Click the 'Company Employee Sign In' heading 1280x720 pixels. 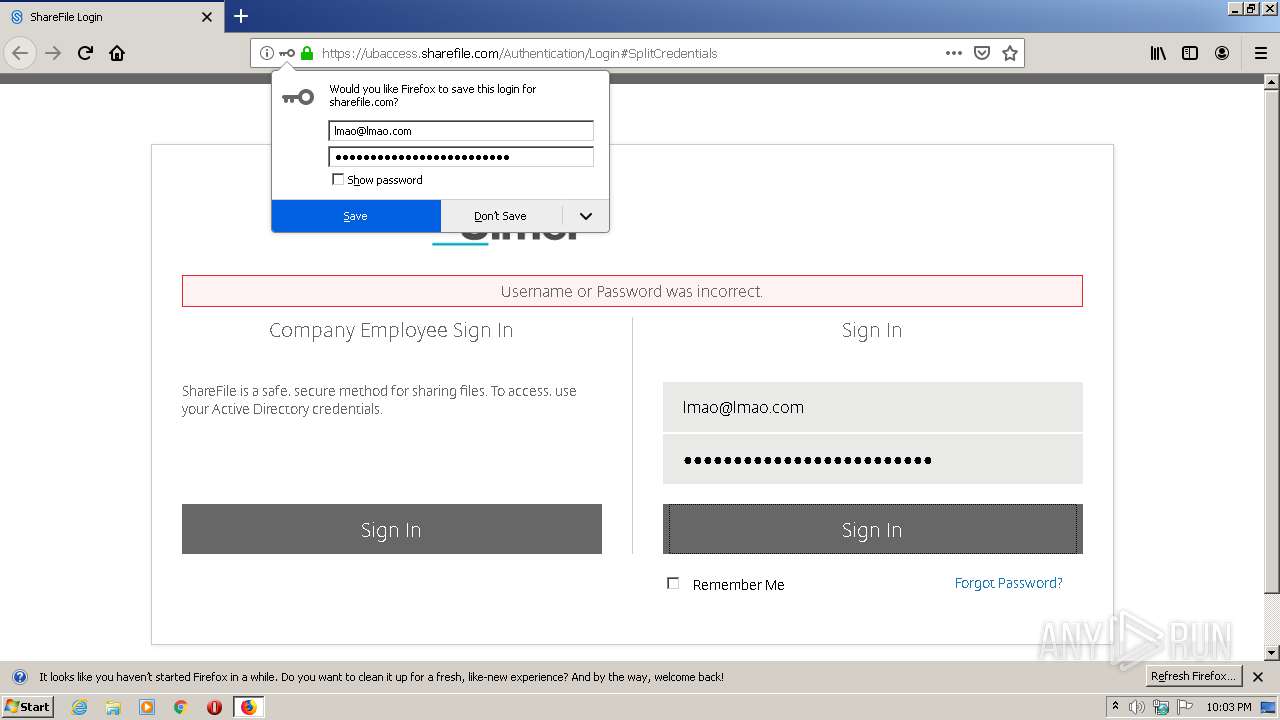(x=391, y=330)
